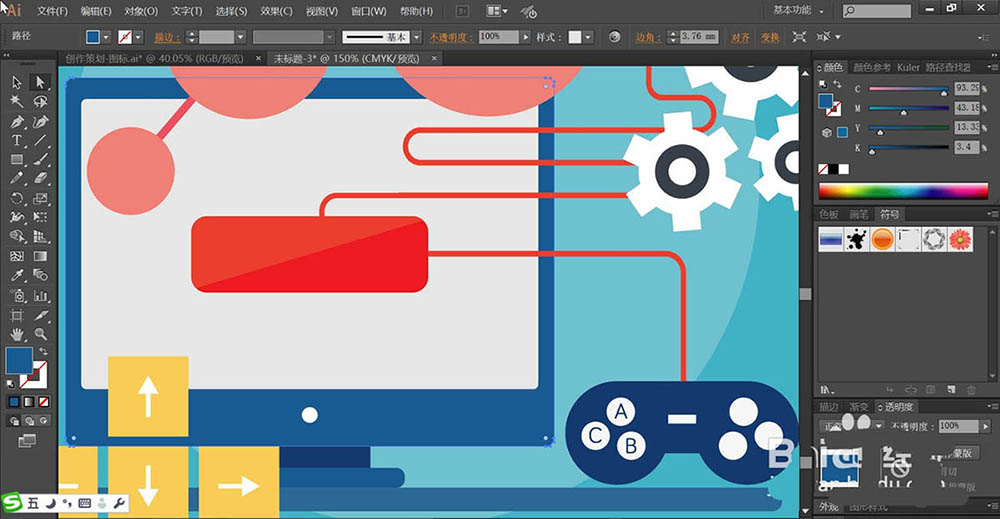Viewport: 1000px width, 519px height.
Task: Click the 变换 transform link
Action: 770,37
